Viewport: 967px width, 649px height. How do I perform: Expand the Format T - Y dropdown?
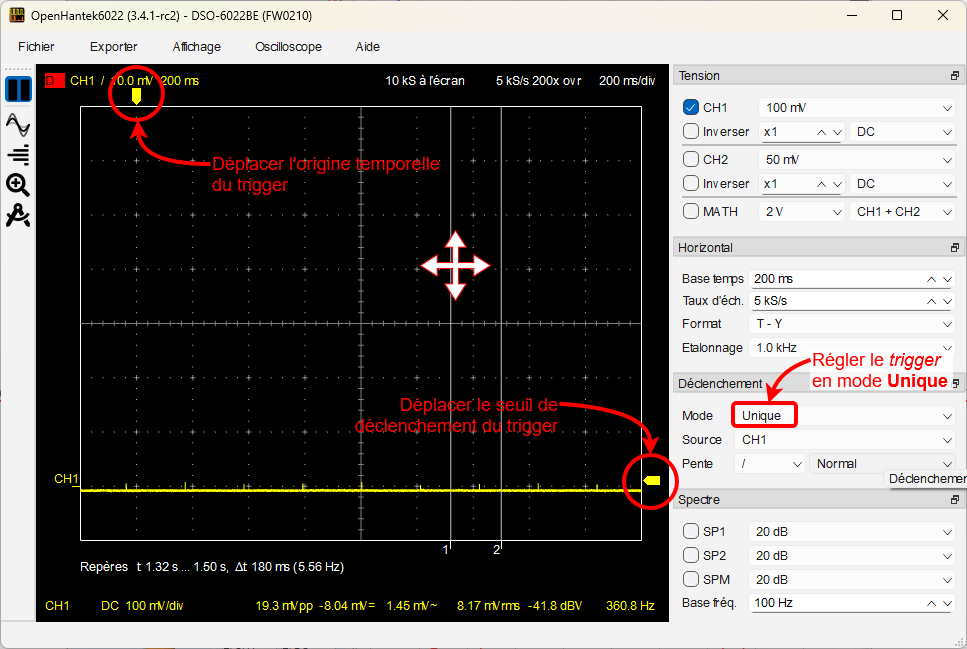pos(852,323)
